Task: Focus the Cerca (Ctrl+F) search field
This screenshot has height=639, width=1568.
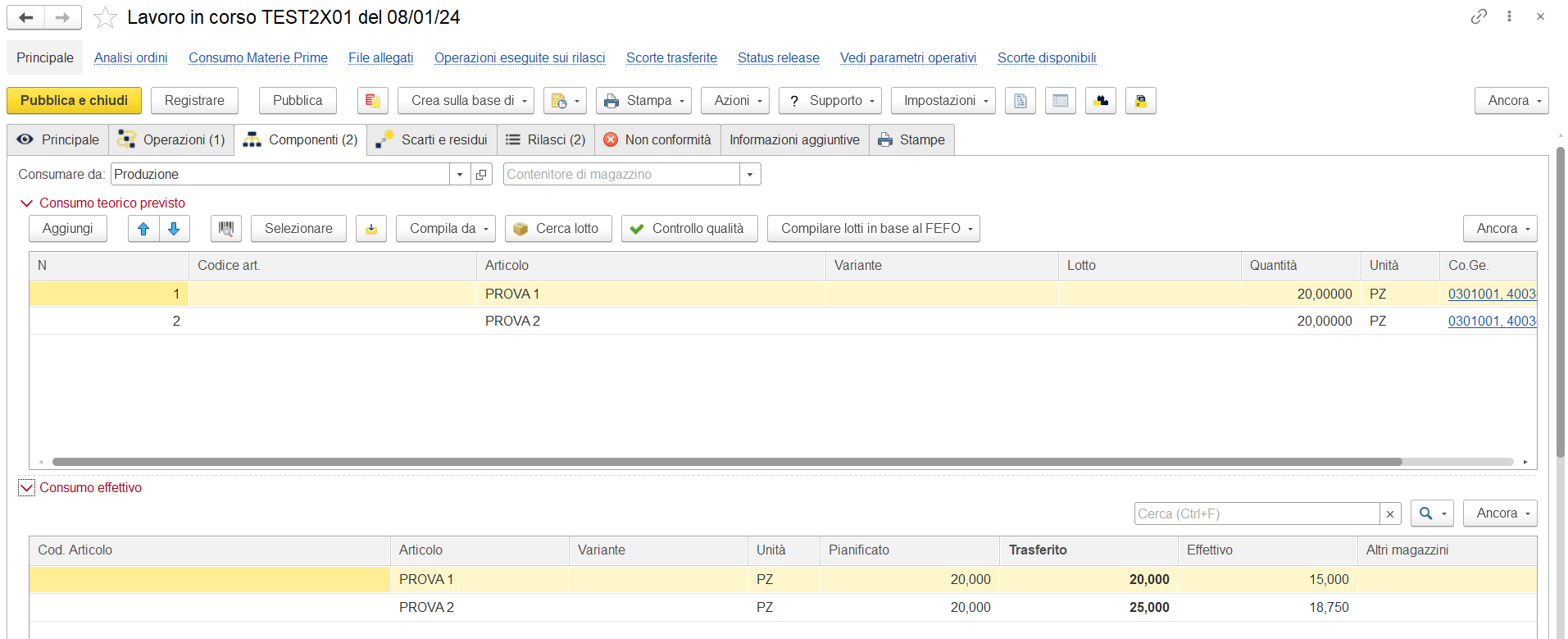Action: [x=1257, y=513]
